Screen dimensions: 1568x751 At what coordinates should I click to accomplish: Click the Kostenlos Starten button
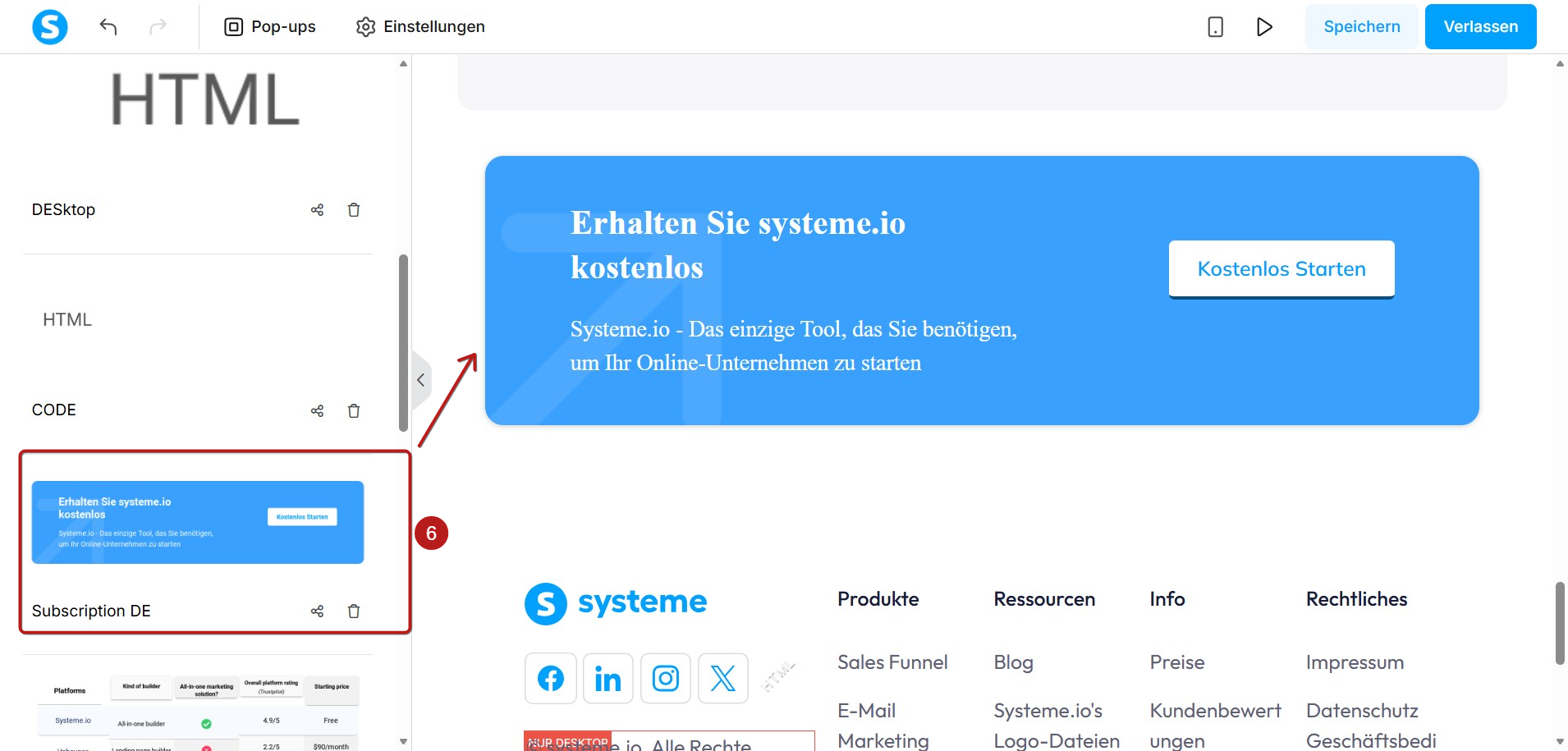click(x=1281, y=269)
